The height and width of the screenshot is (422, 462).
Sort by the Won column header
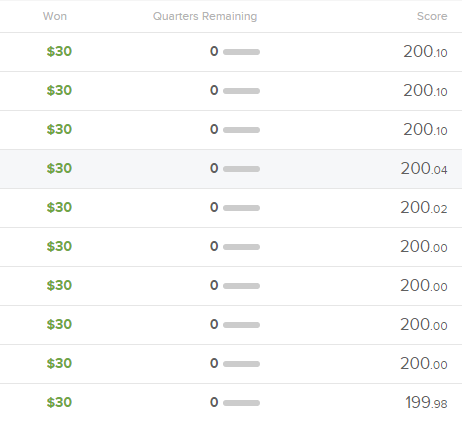55,16
